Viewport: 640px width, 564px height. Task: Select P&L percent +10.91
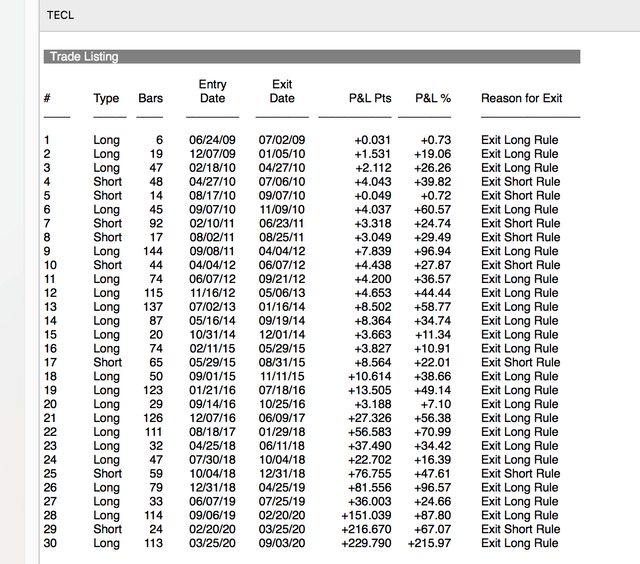(433, 348)
